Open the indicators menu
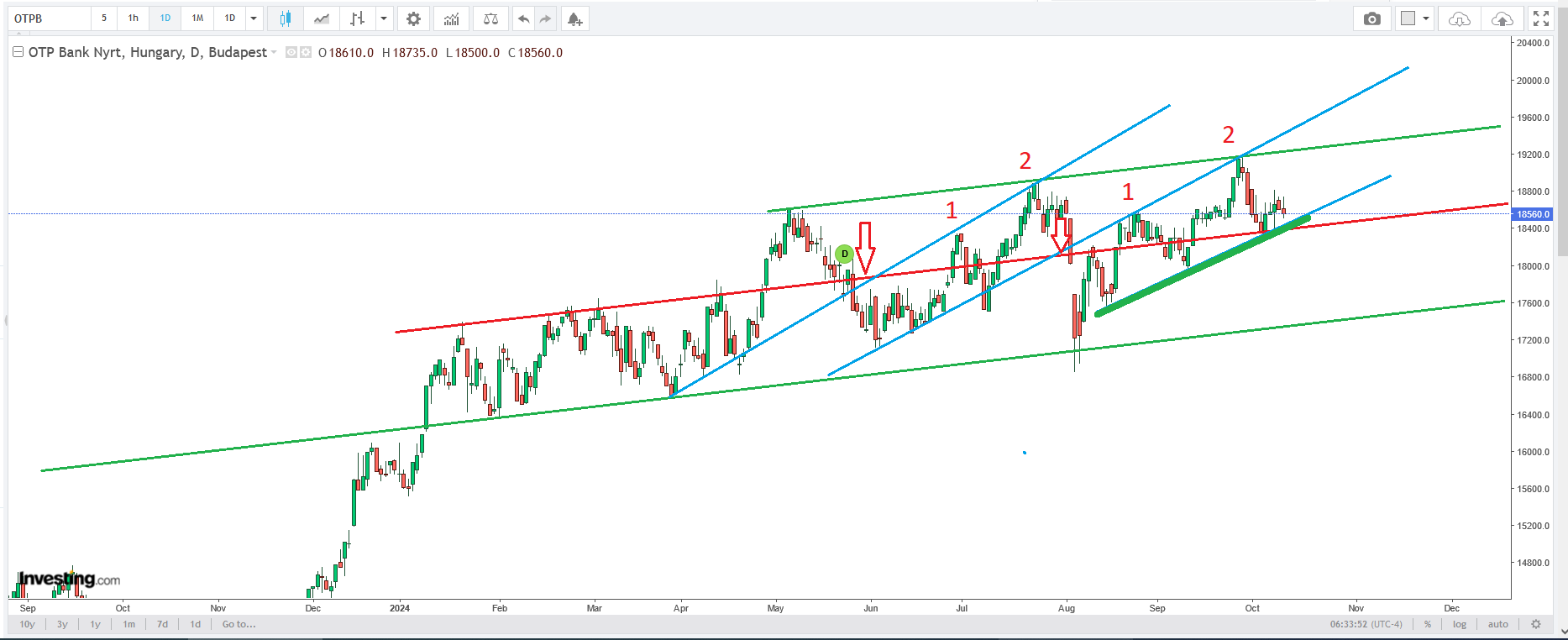The width and height of the screenshot is (1568, 640). 452,18
